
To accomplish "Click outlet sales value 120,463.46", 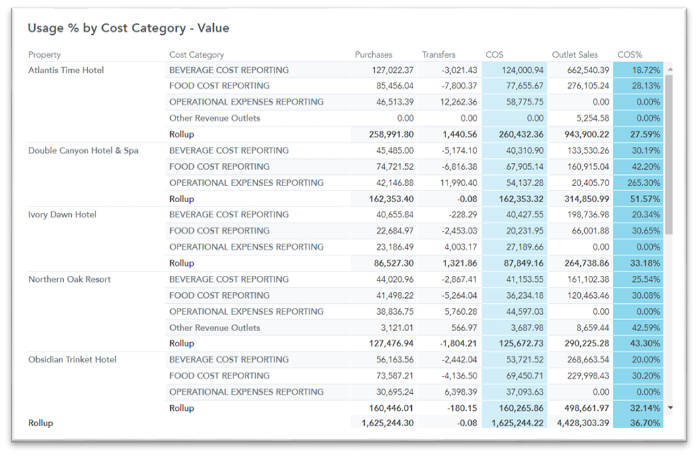I will pos(588,295).
